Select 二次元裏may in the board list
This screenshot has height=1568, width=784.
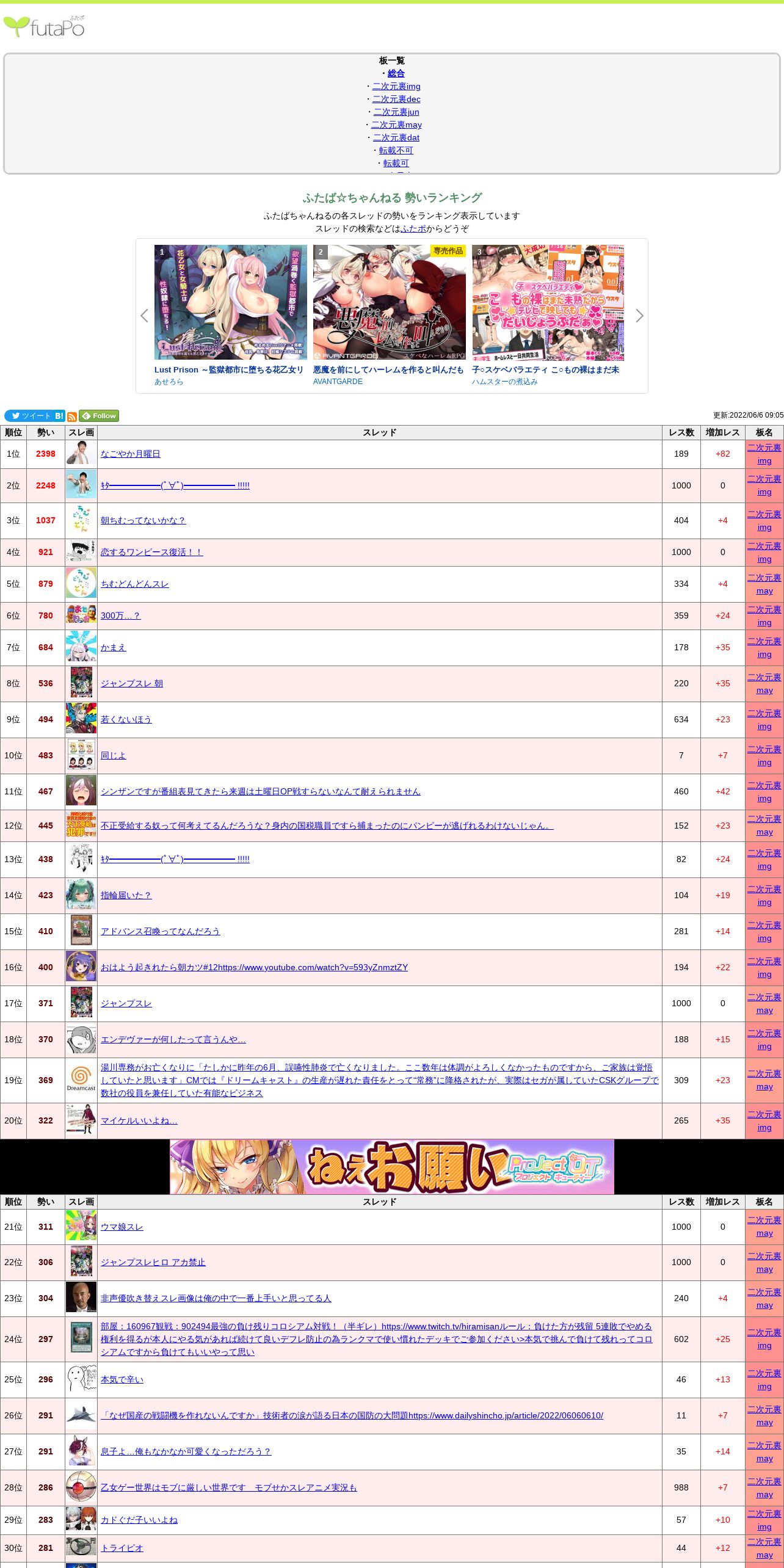coord(396,125)
